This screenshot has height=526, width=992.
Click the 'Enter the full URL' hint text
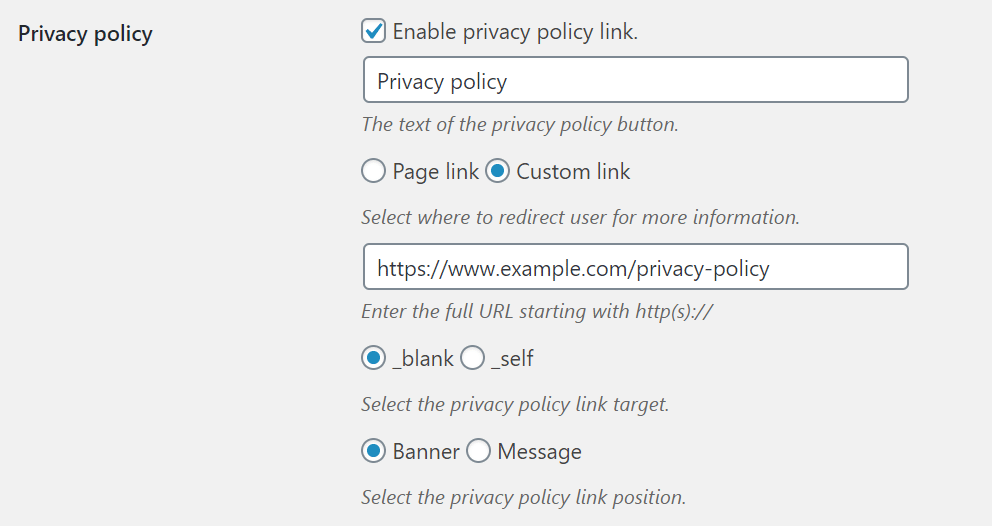[x=538, y=311]
